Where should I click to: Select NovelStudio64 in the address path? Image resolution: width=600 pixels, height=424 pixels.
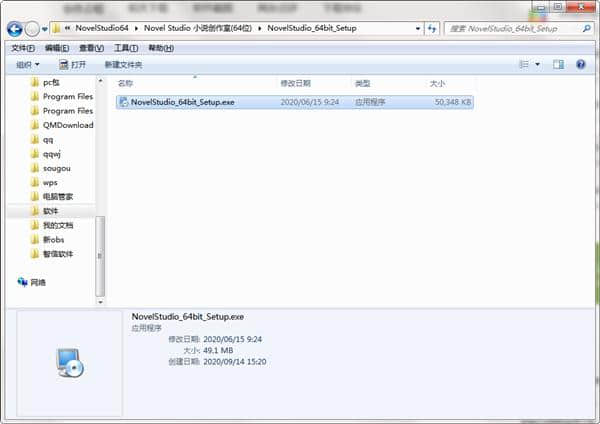click(x=102, y=28)
